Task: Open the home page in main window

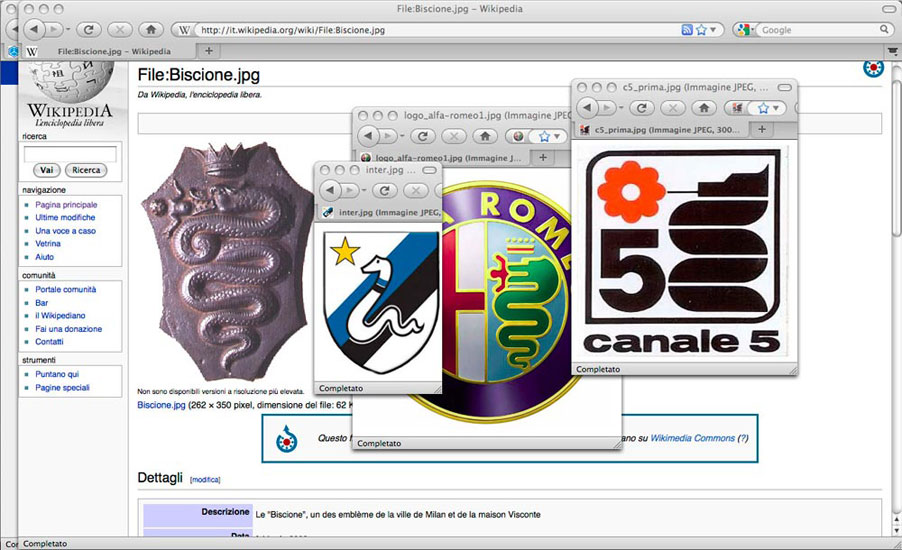Action: pos(151,29)
